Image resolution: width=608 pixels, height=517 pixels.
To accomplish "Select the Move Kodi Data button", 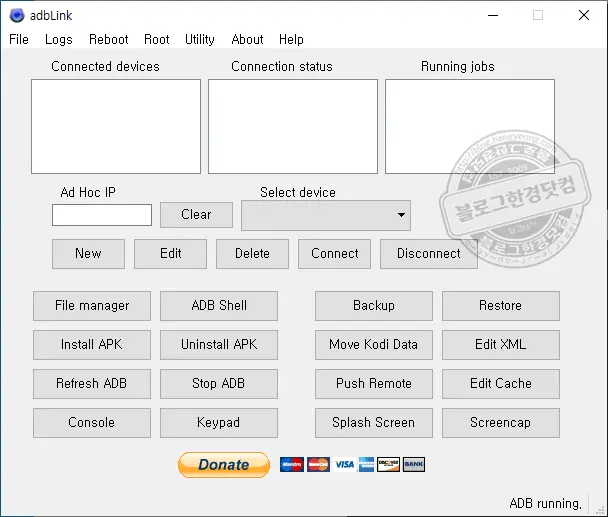I will 373,344.
